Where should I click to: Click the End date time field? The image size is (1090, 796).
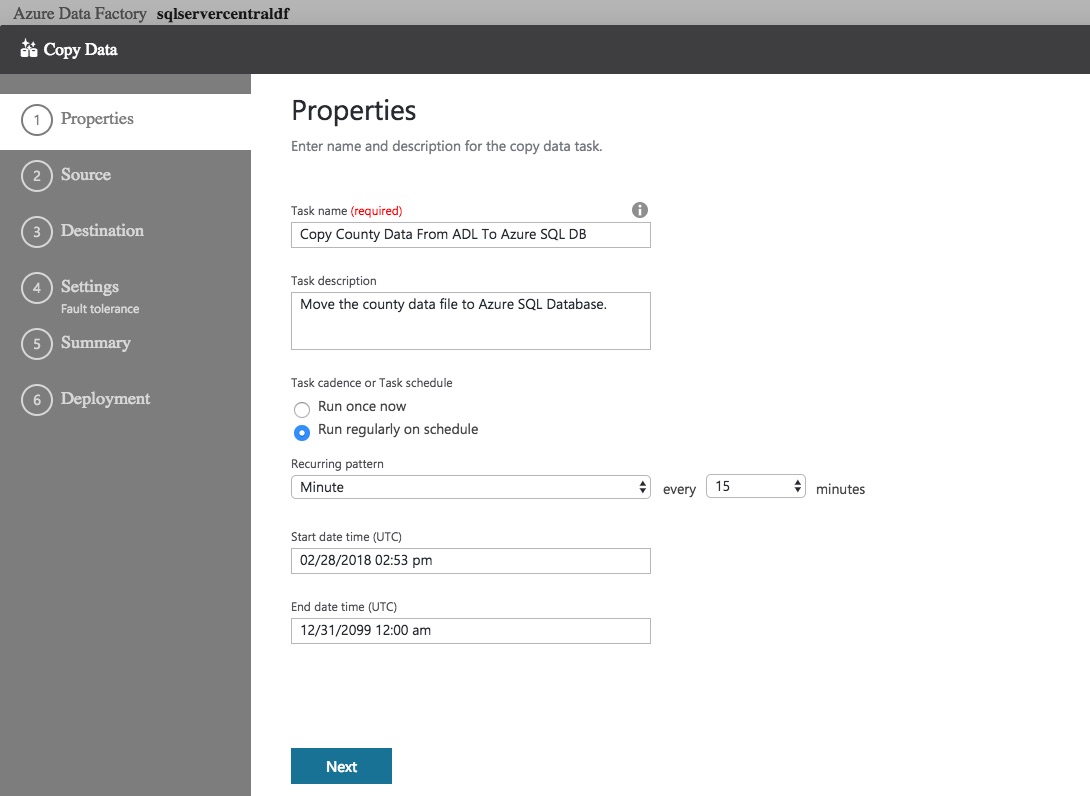[x=471, y=631]
